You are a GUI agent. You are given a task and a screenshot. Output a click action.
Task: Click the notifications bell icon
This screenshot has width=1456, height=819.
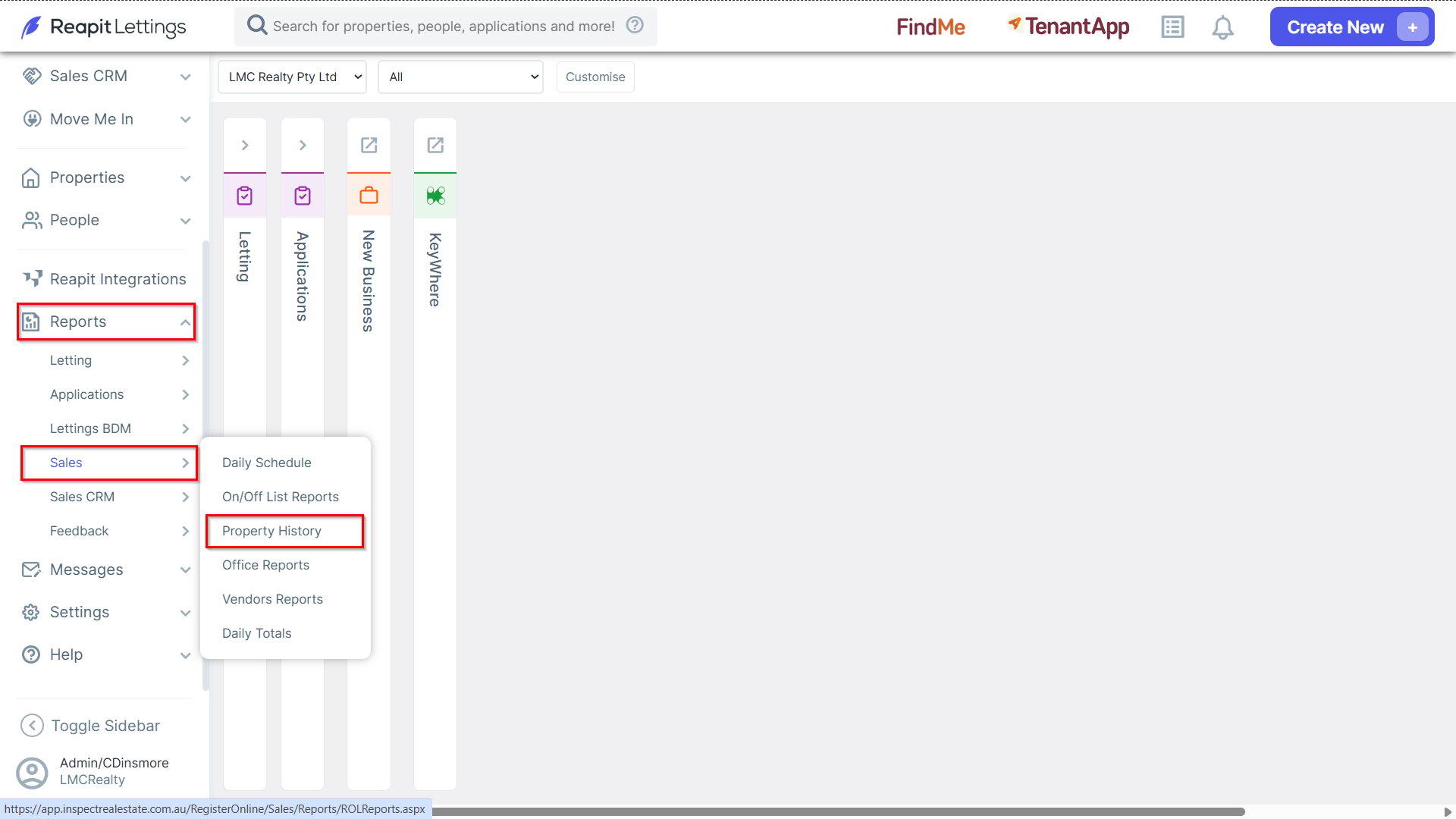tap(1222, 27)
